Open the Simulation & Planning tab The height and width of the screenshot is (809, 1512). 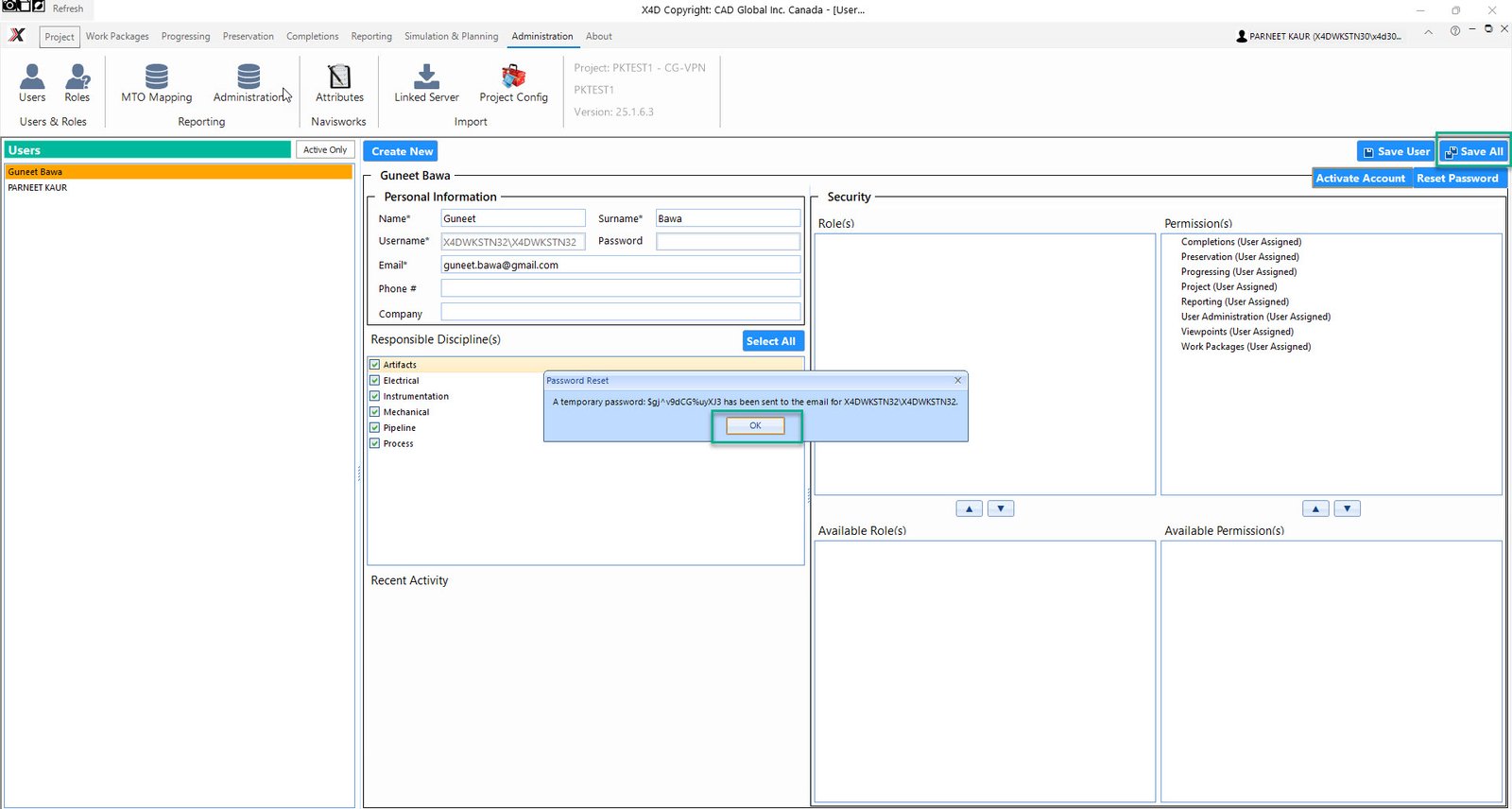(451, 37)
